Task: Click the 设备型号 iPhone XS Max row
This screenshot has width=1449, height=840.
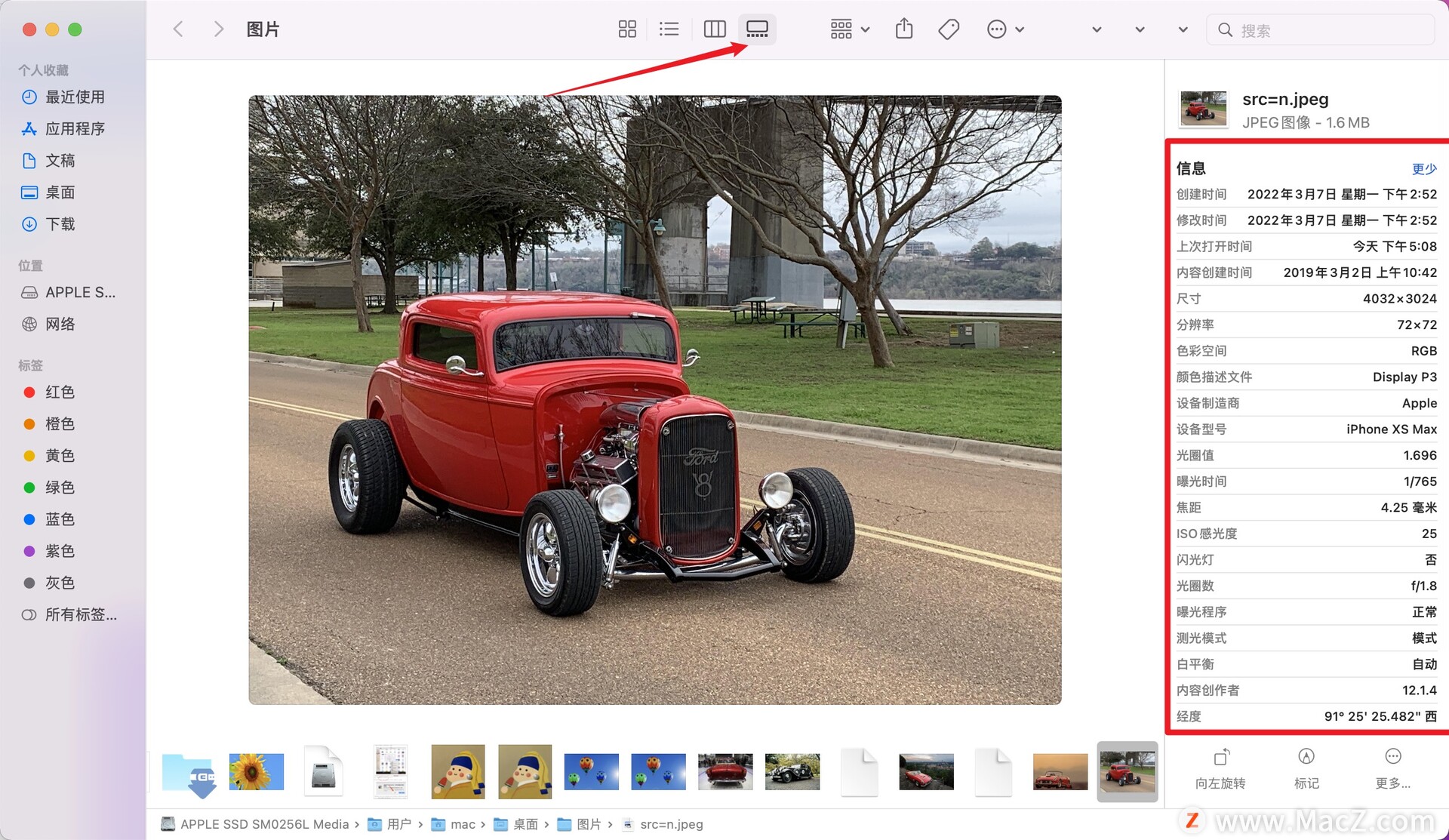Action: pos(1306,429)
